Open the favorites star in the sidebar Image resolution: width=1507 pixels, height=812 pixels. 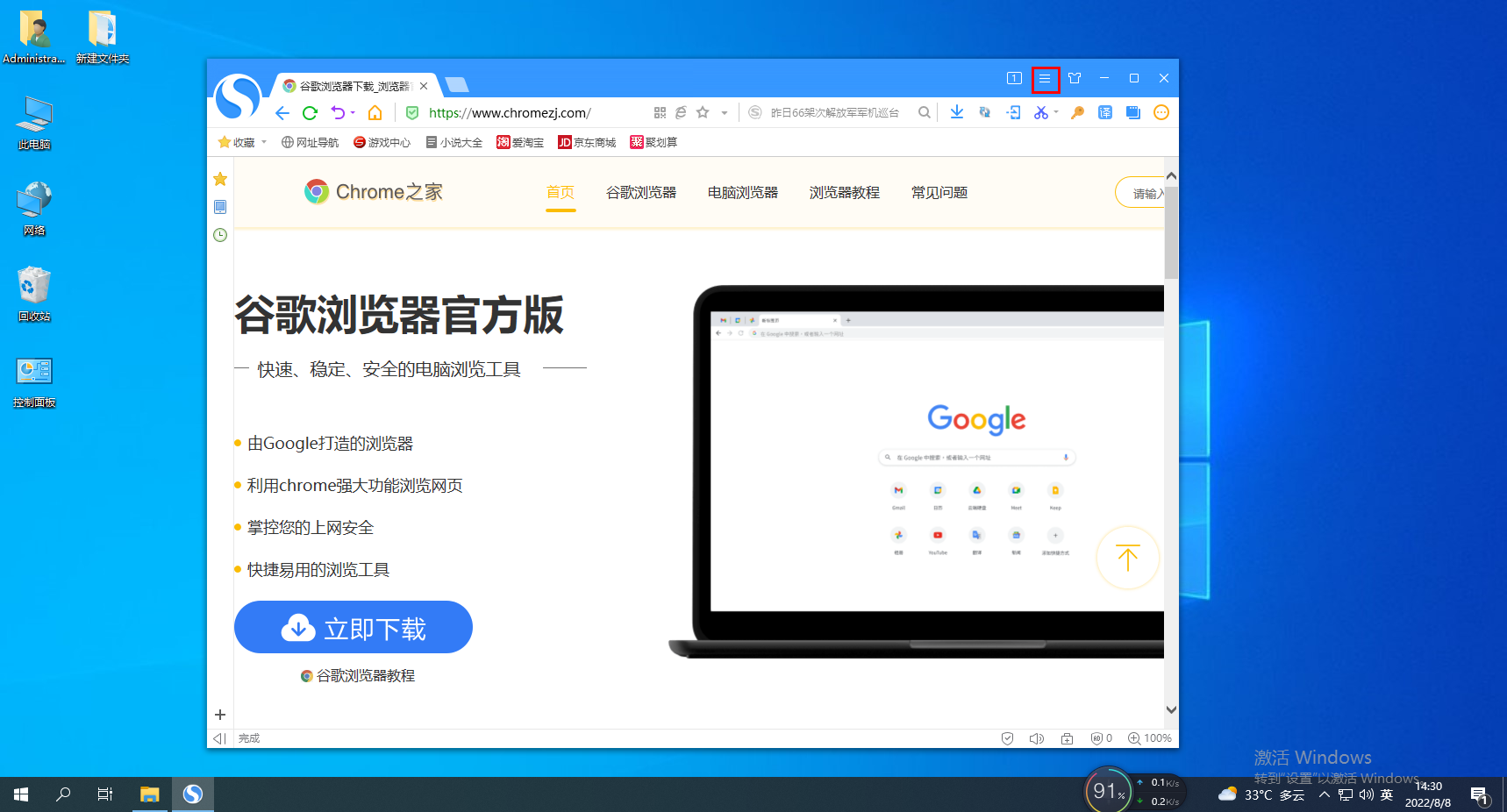tap(219, 179)
